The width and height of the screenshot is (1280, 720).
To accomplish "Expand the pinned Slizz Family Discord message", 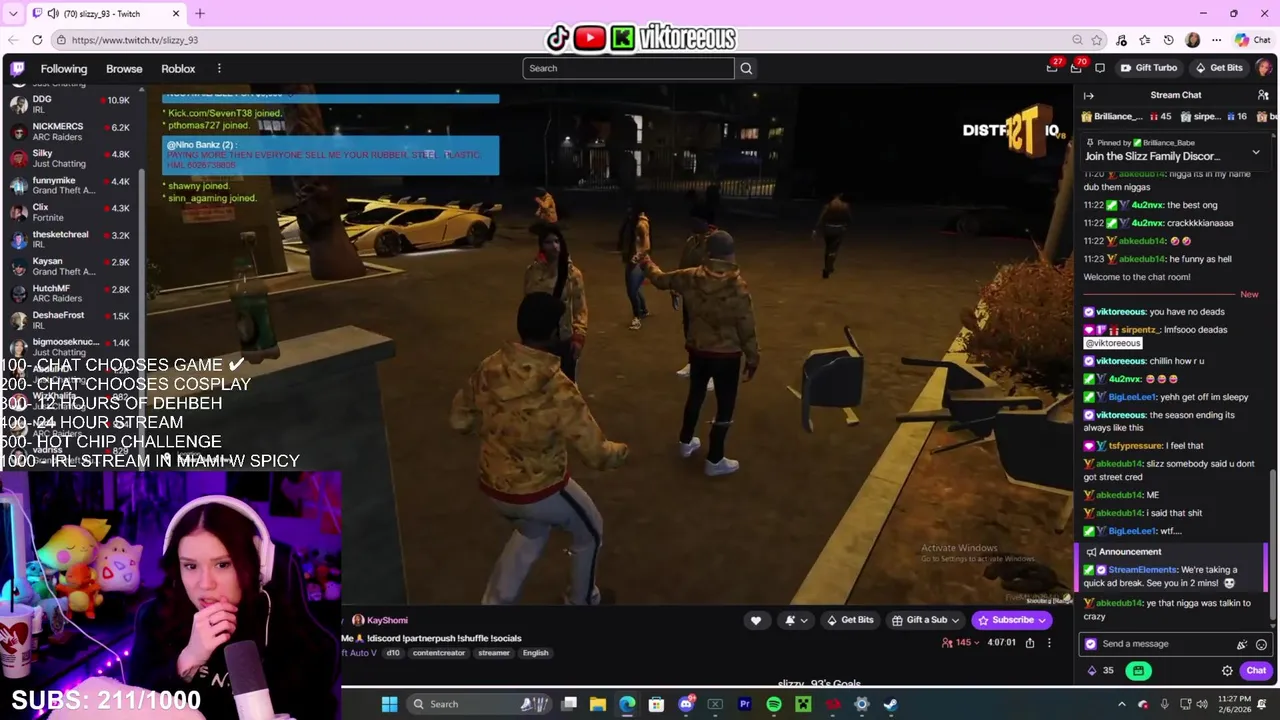I will click(1256, 152).
